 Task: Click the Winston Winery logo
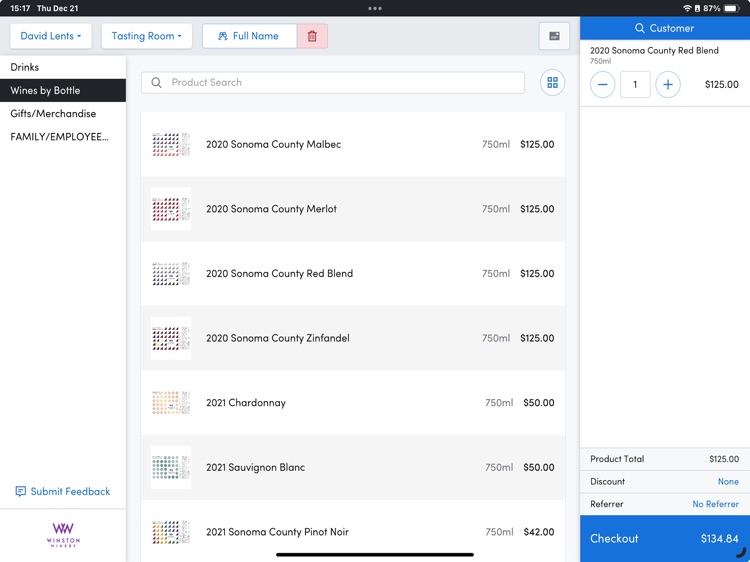pyautogui.click(x=63, y=534)
